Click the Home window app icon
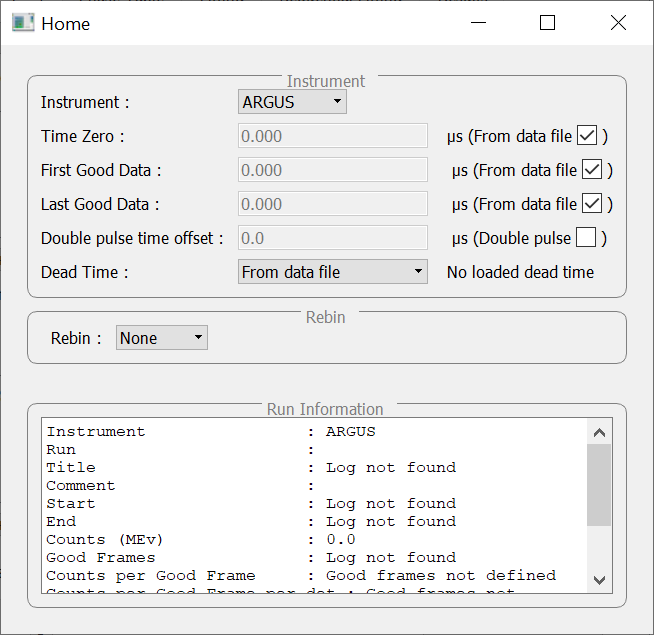This screenshot has height=635, width=654. pyautogui.click(x=23, y=23)
